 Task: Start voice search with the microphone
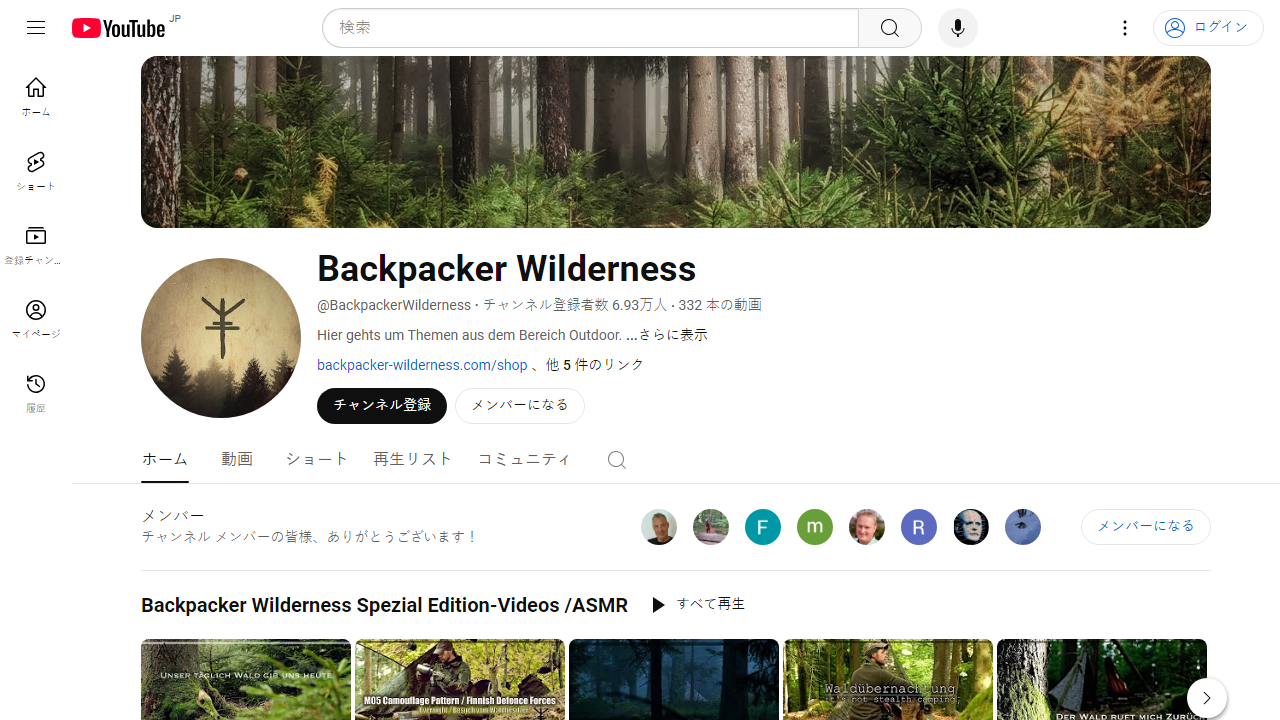click(x=958, y=28)
